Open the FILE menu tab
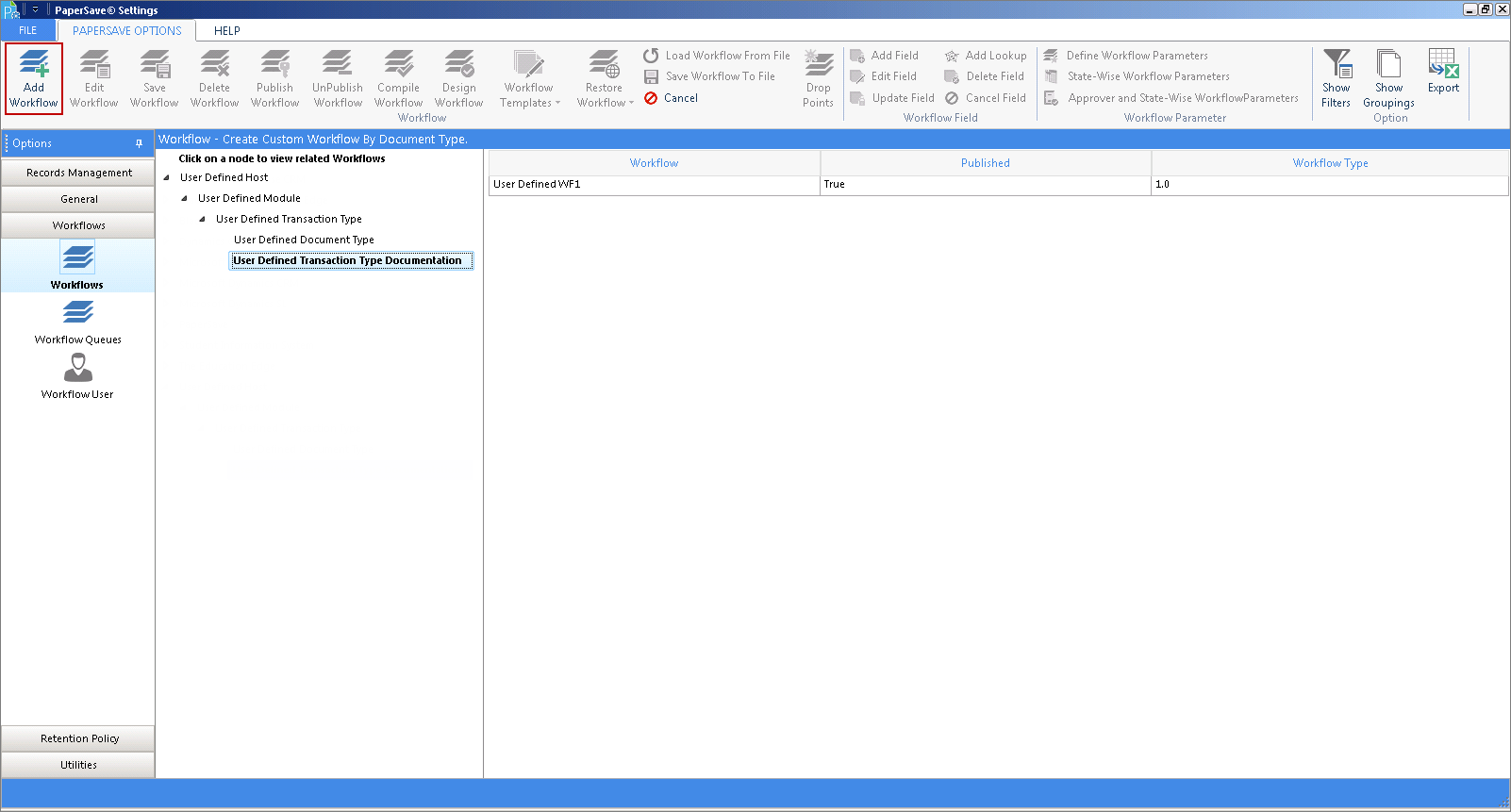 28,30
